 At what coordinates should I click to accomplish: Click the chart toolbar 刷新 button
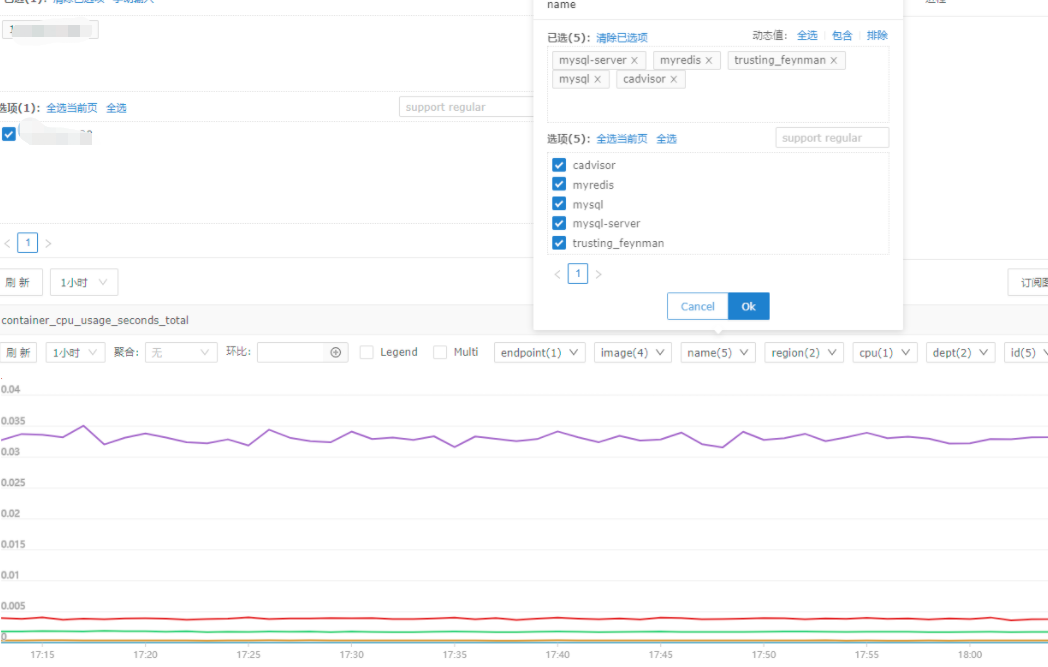[x=18, y=352]
